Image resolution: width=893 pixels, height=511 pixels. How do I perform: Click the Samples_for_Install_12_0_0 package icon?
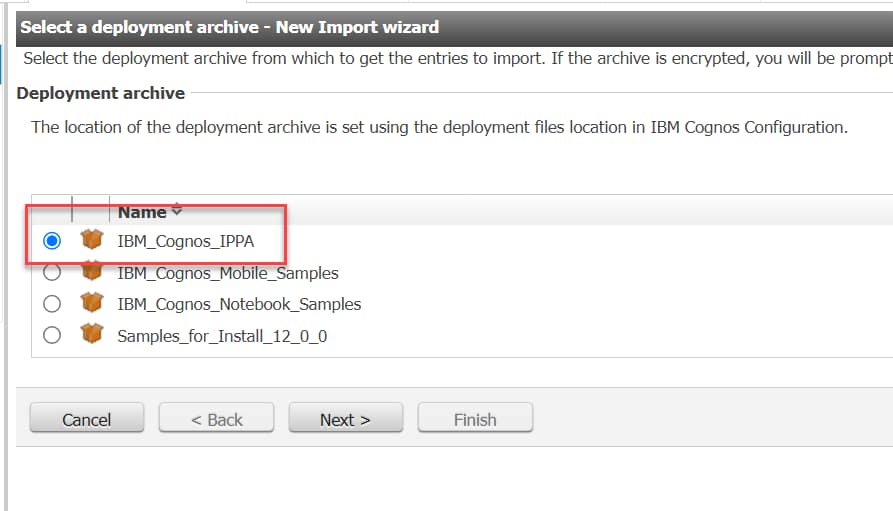[x=92, y=335]
